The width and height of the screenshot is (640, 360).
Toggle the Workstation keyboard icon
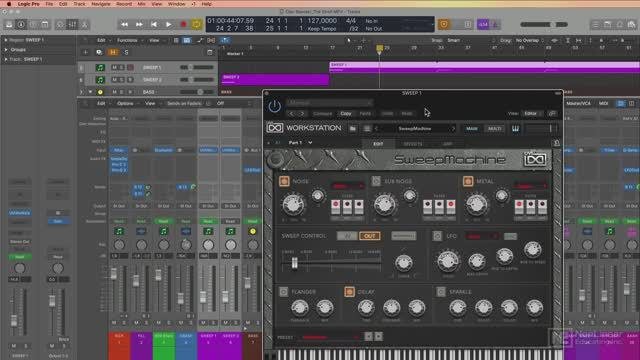(x=516, y=129)
